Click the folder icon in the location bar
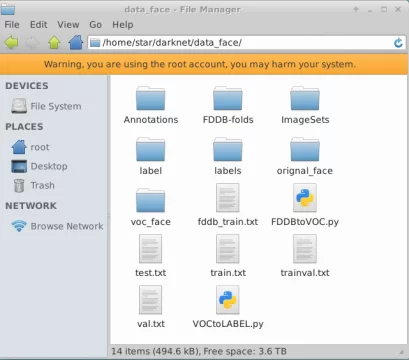The width and height of the screenshot is (409, 360). point(95,43)
